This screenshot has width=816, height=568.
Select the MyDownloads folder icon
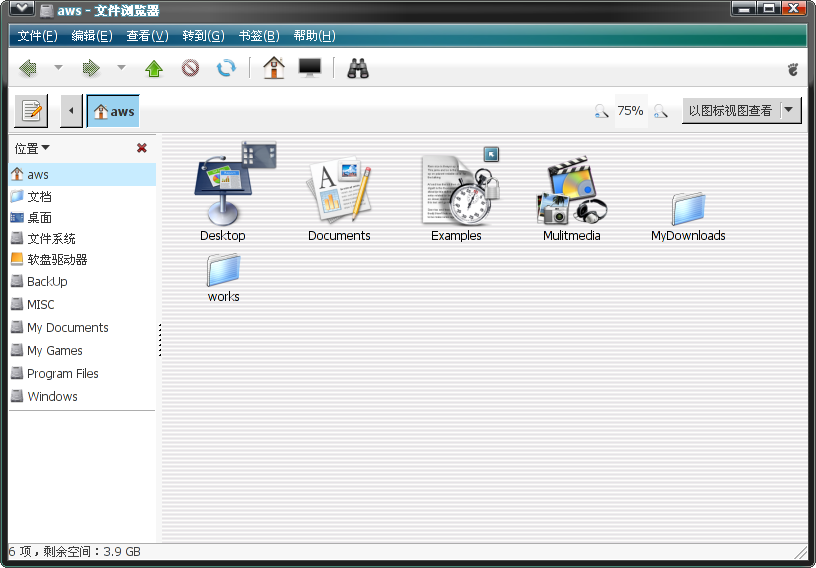[x=688, y=209]
